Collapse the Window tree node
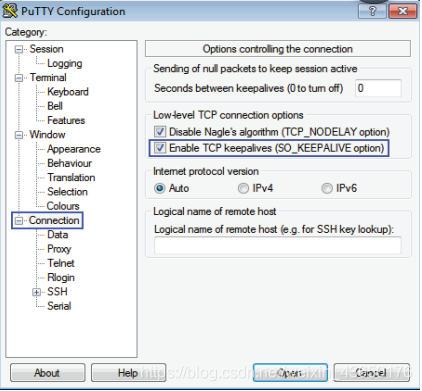Image resolution: width=422 pixels, height=391 pixels. tap(19, 135)
